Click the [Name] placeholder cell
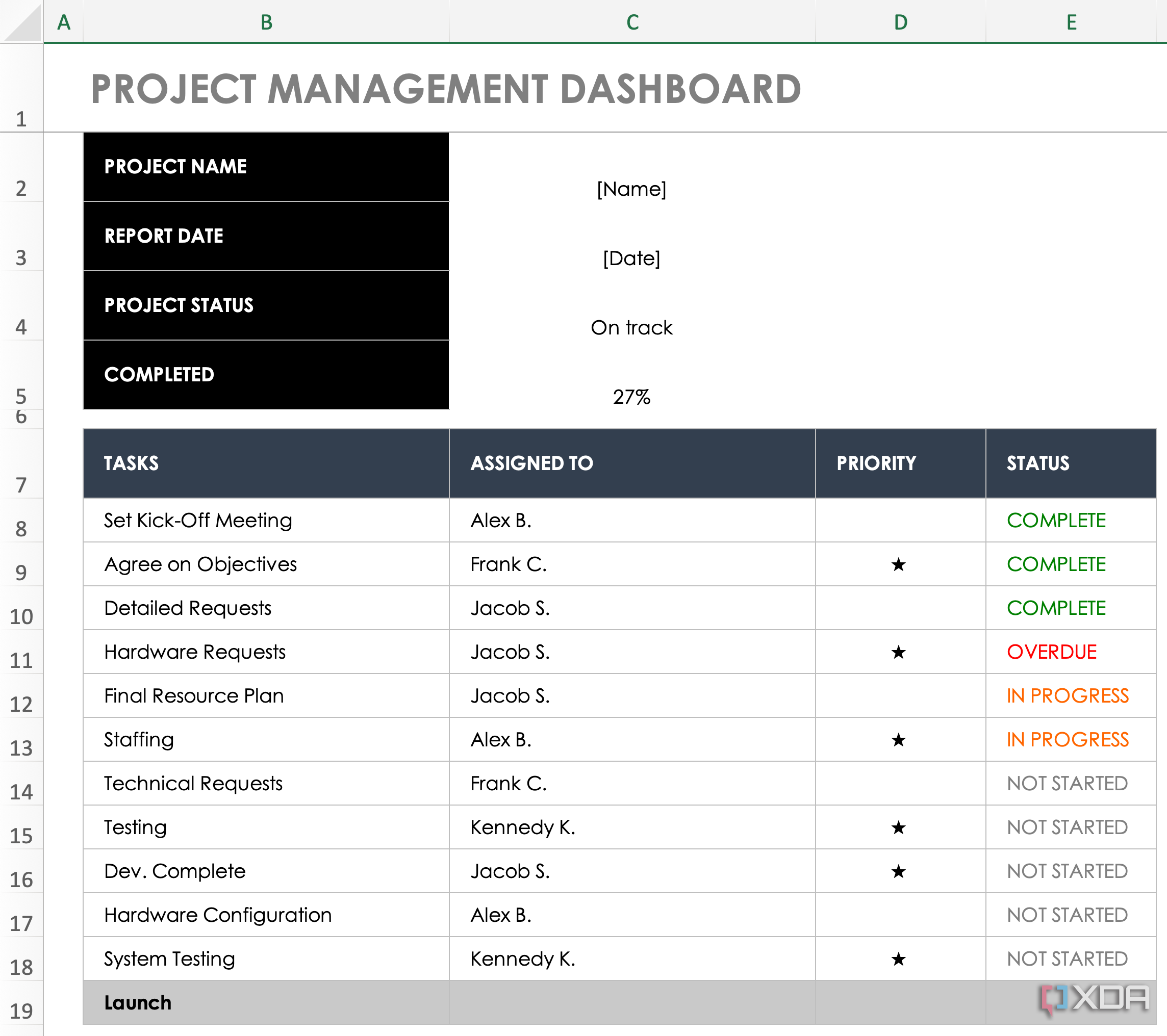The width and height of the screenshot is (1167, 1036). (x=631, y=188)
